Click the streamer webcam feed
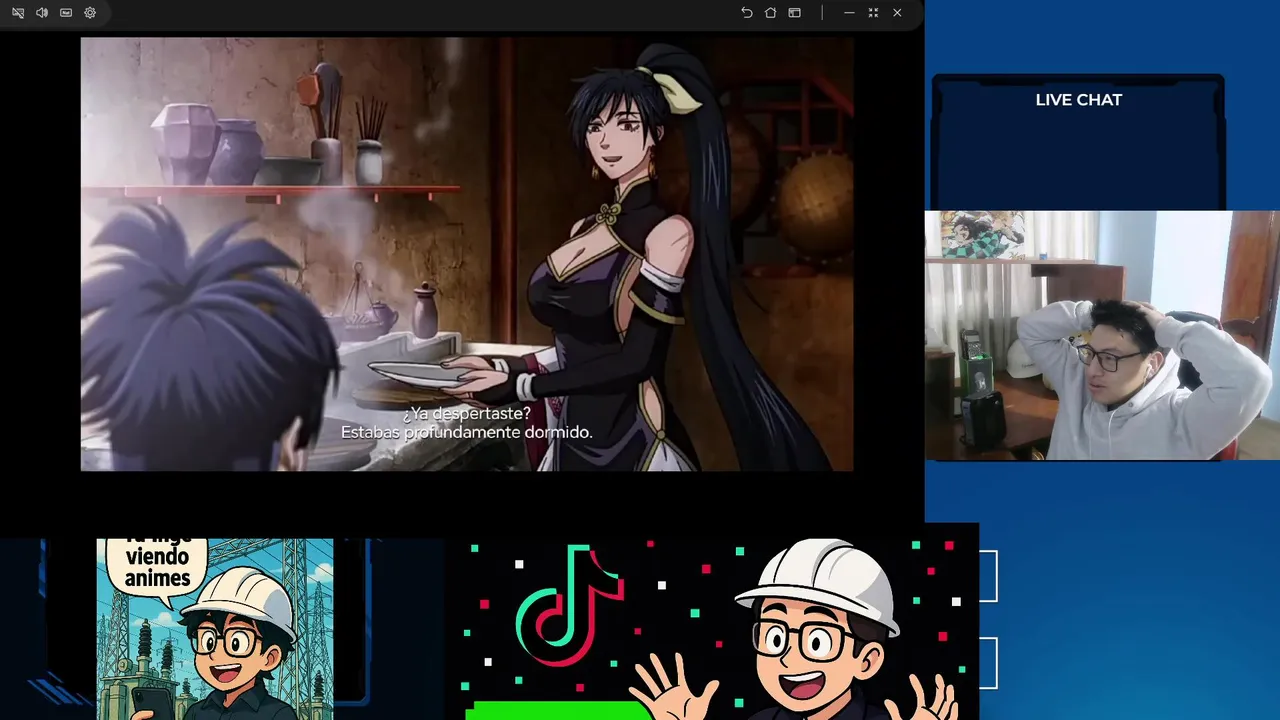 click(x=1102, y=335)
